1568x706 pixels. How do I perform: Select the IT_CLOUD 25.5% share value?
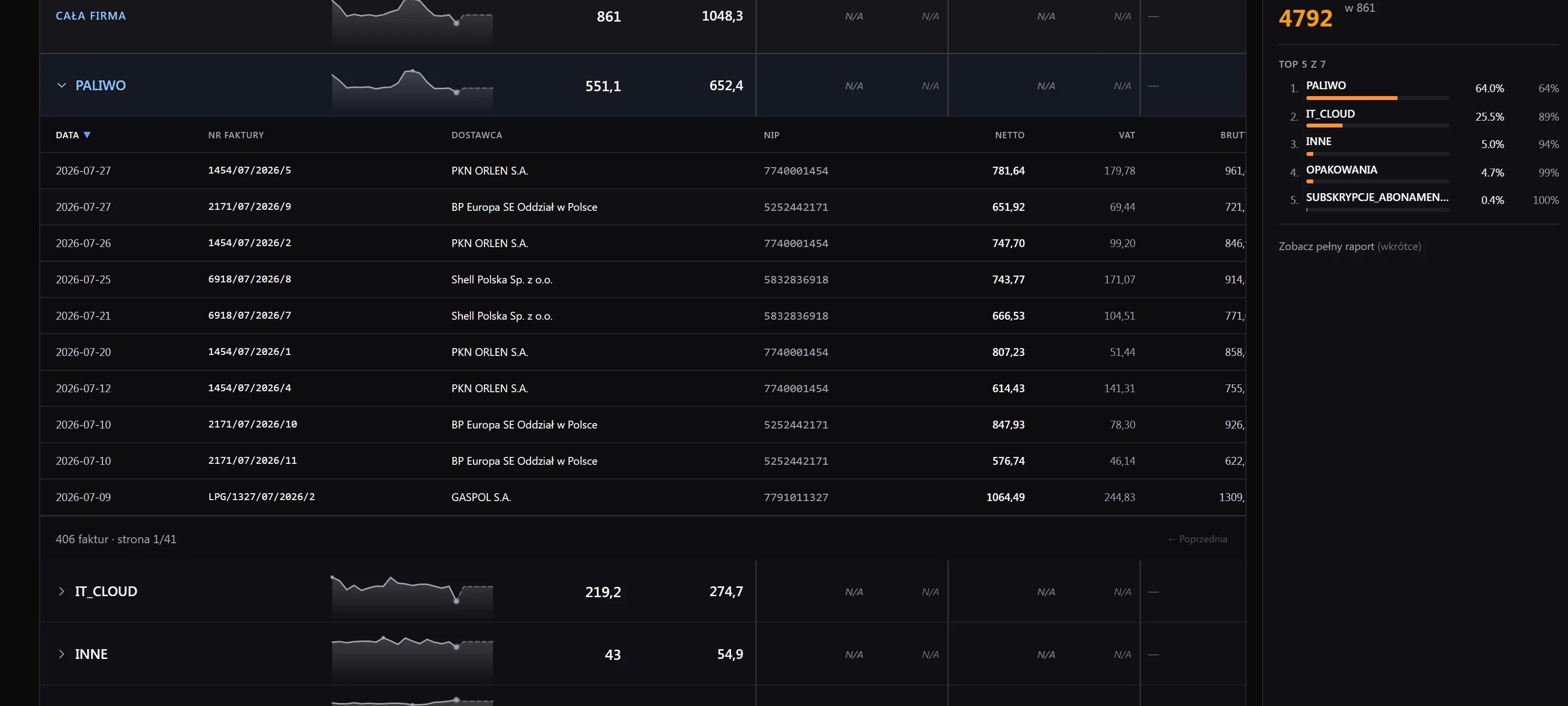tap(1490, 117)
